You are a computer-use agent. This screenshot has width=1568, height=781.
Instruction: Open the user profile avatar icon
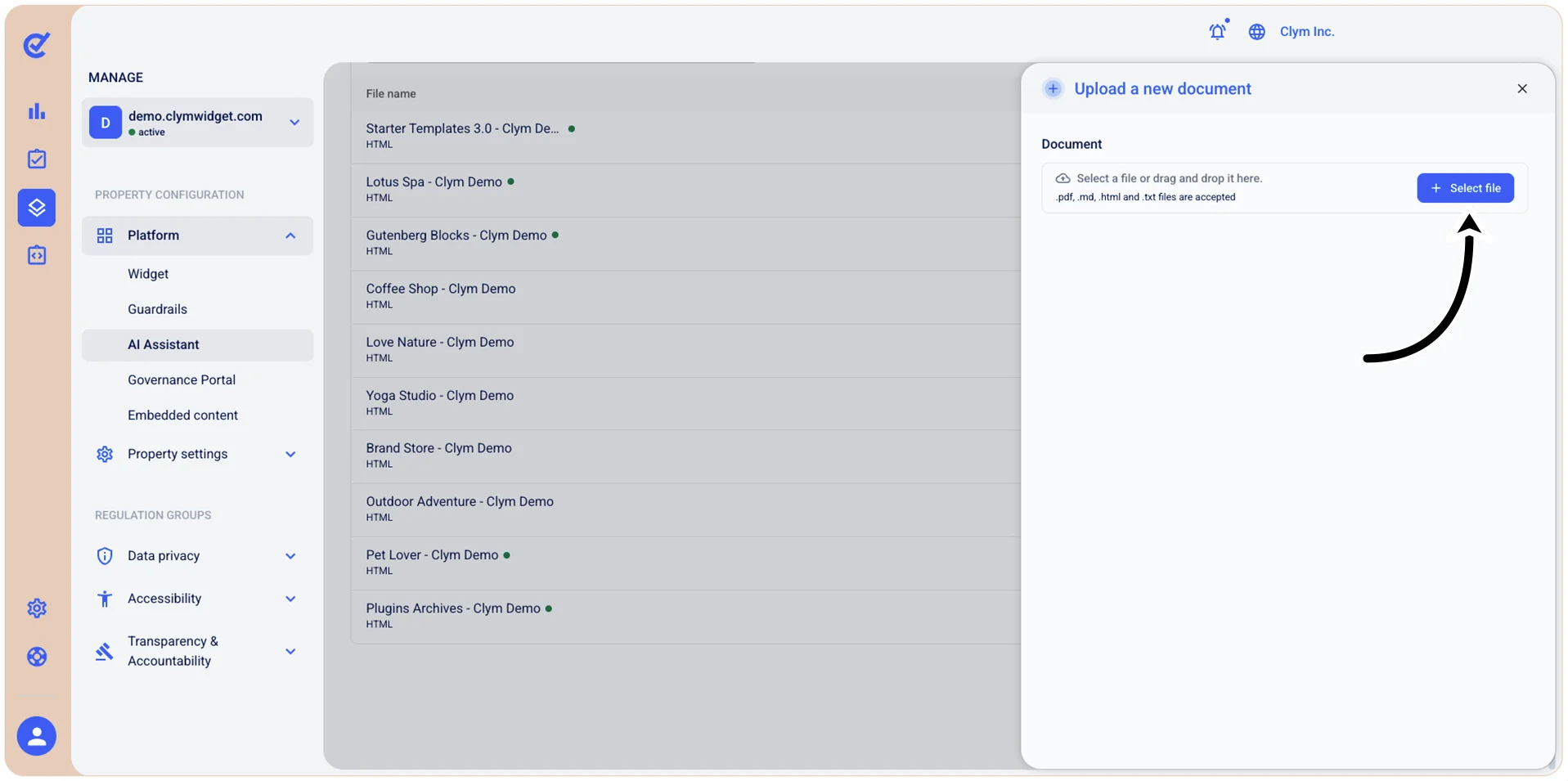pos(37,737)
